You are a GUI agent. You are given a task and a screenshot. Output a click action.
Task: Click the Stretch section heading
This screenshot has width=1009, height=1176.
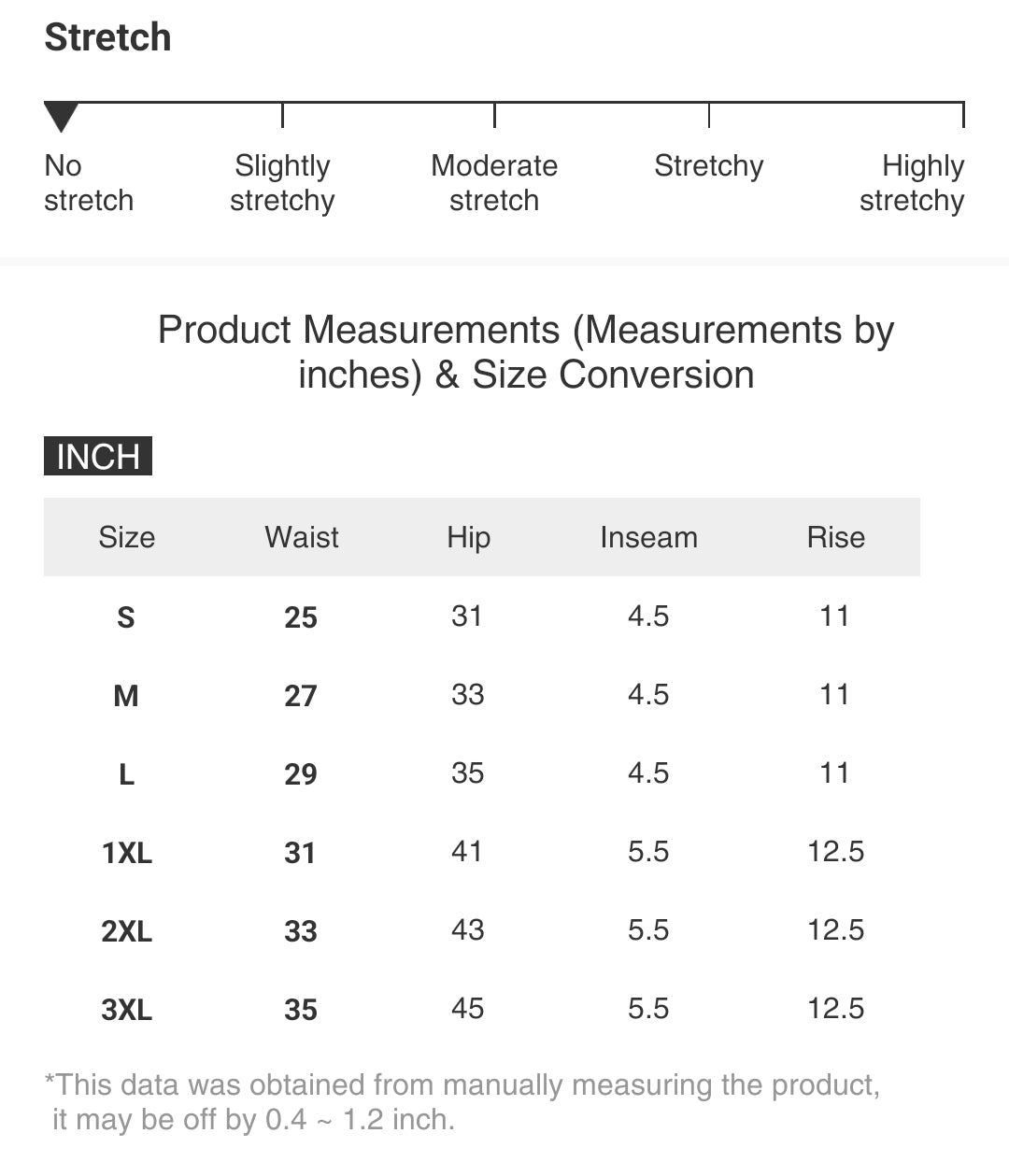point(108,37)
